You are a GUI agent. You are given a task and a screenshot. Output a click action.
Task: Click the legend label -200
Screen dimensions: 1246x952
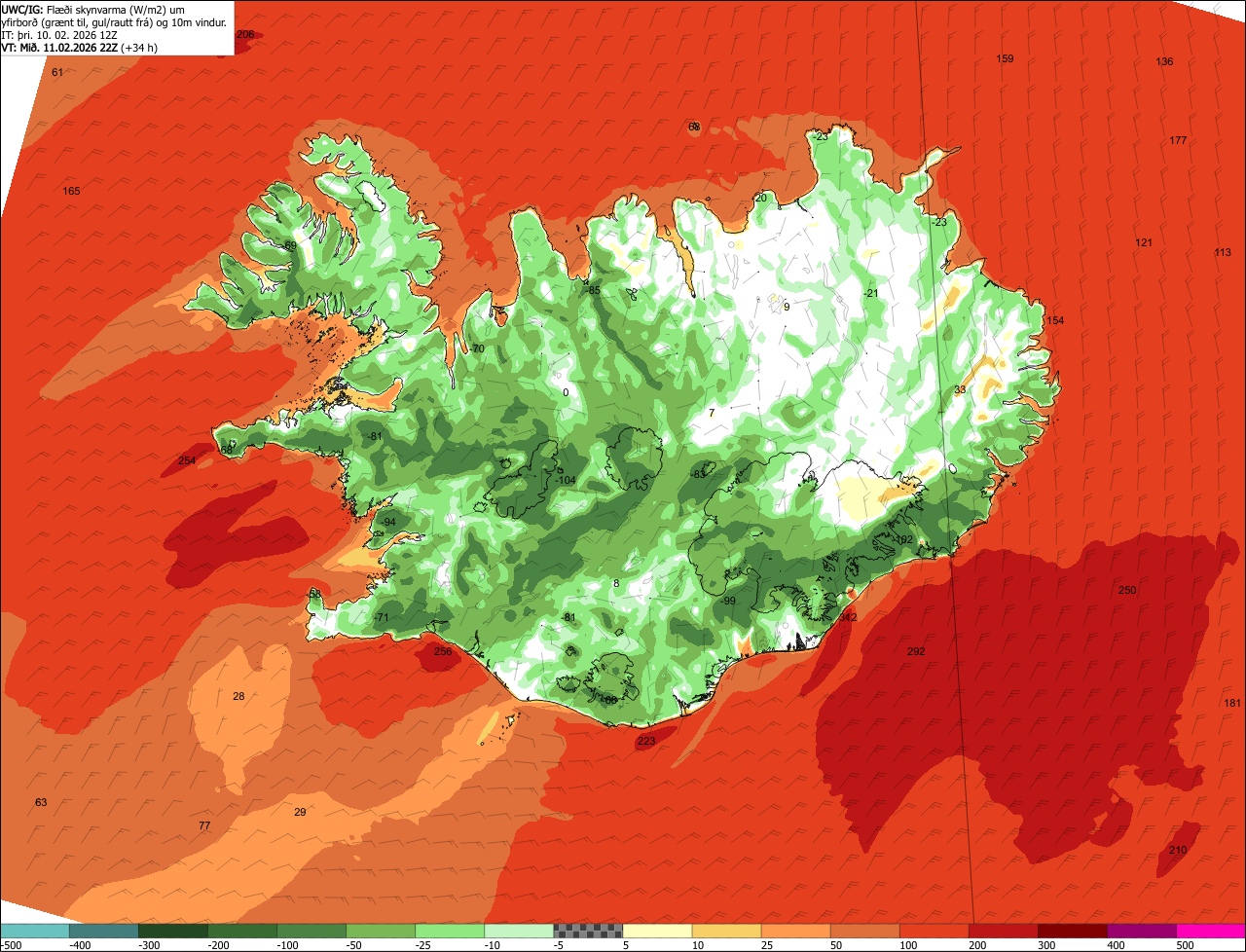[220, 944]
